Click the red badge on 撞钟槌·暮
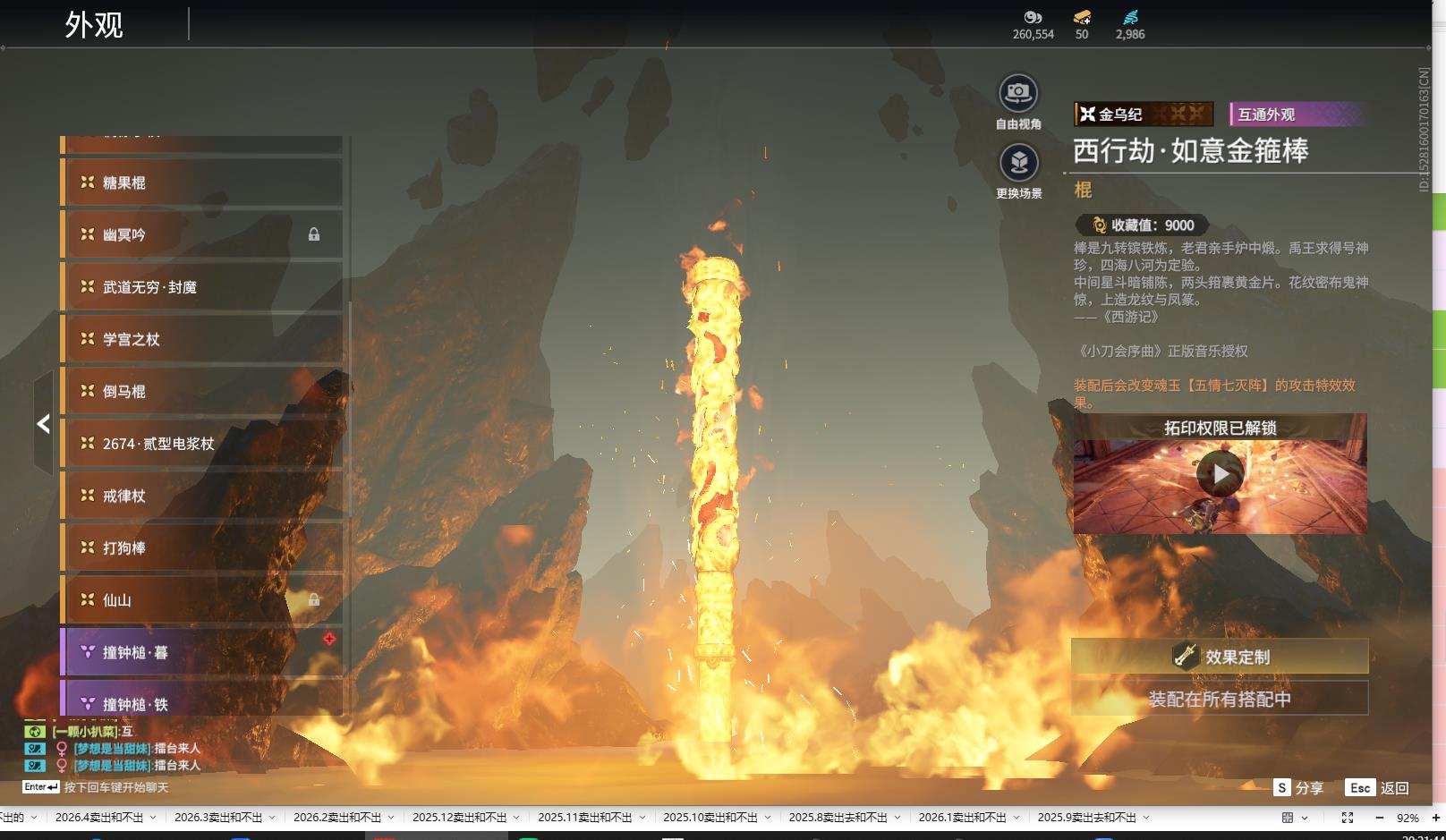The width and height of the screenshot is (1446, 840). click(x=329, y=639)
